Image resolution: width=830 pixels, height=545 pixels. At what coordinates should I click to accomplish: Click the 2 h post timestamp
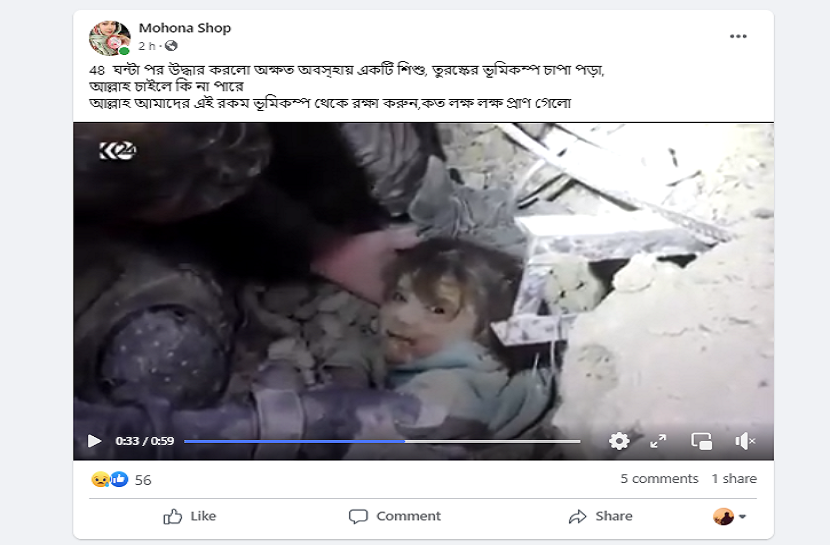point(147,46)
